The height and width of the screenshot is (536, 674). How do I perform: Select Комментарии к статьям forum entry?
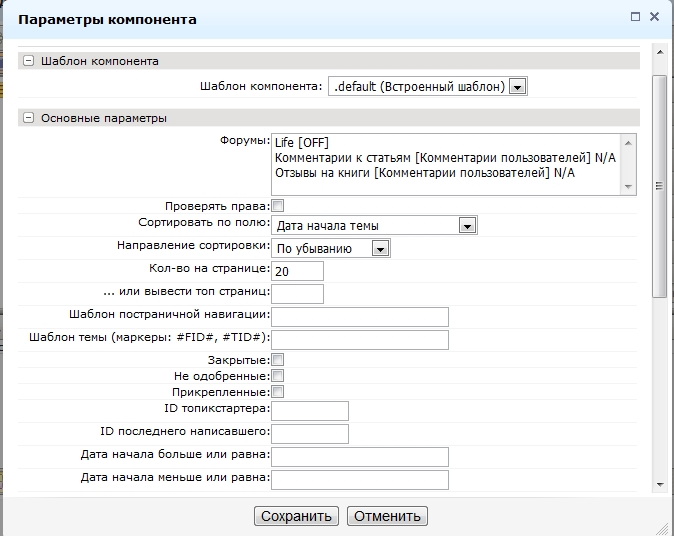[445, 158]
